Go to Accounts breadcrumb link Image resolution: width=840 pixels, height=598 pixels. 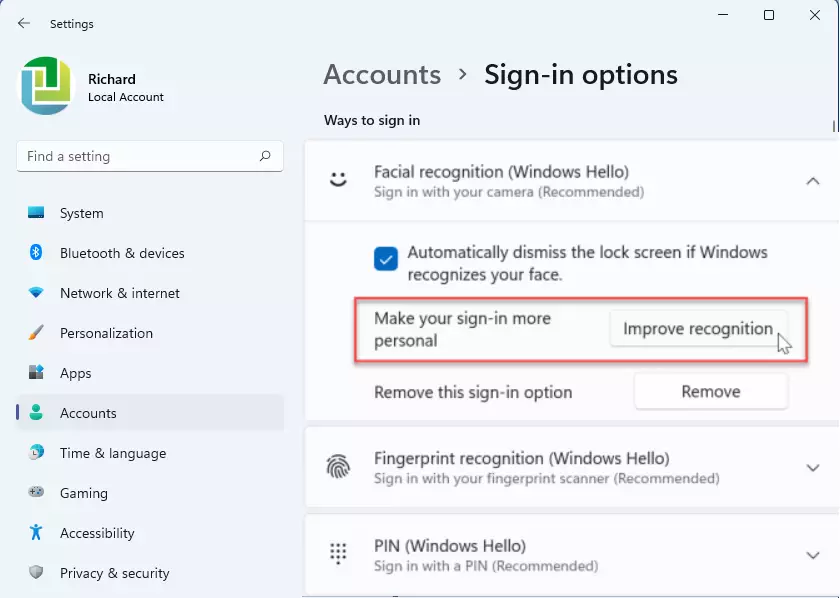coord(382,74)
